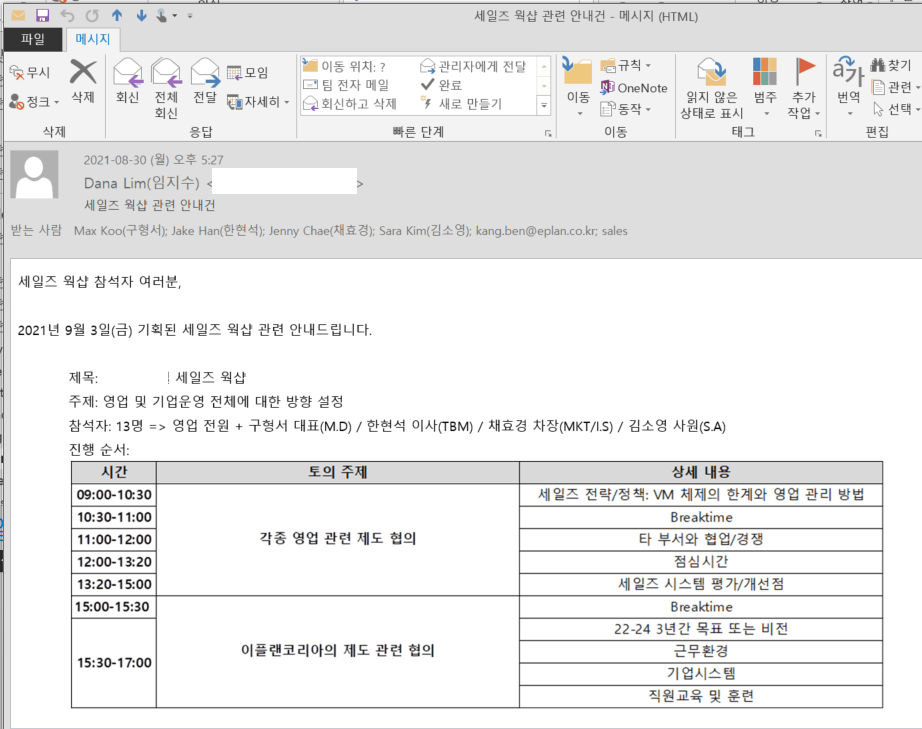This screenshot has width=922, height=729.
Task: Select quick step 이동 위치: ?
Action: click(x=345, y=66)
